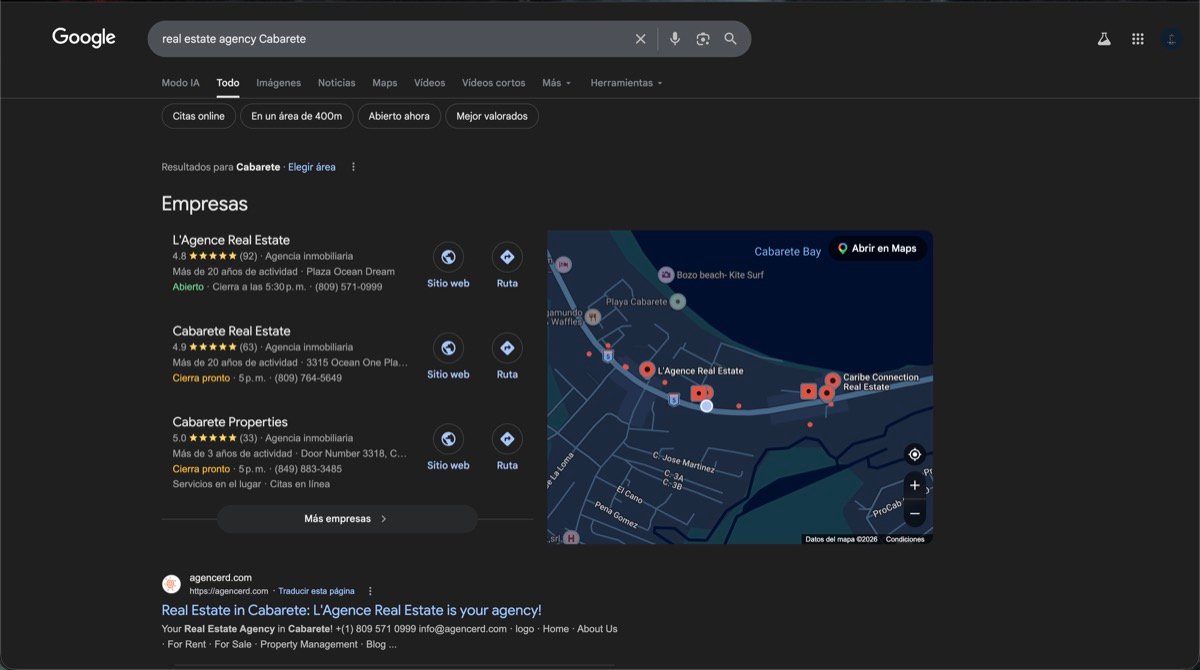Click phone number (849) 883-3485

click(x=308, y=469)
